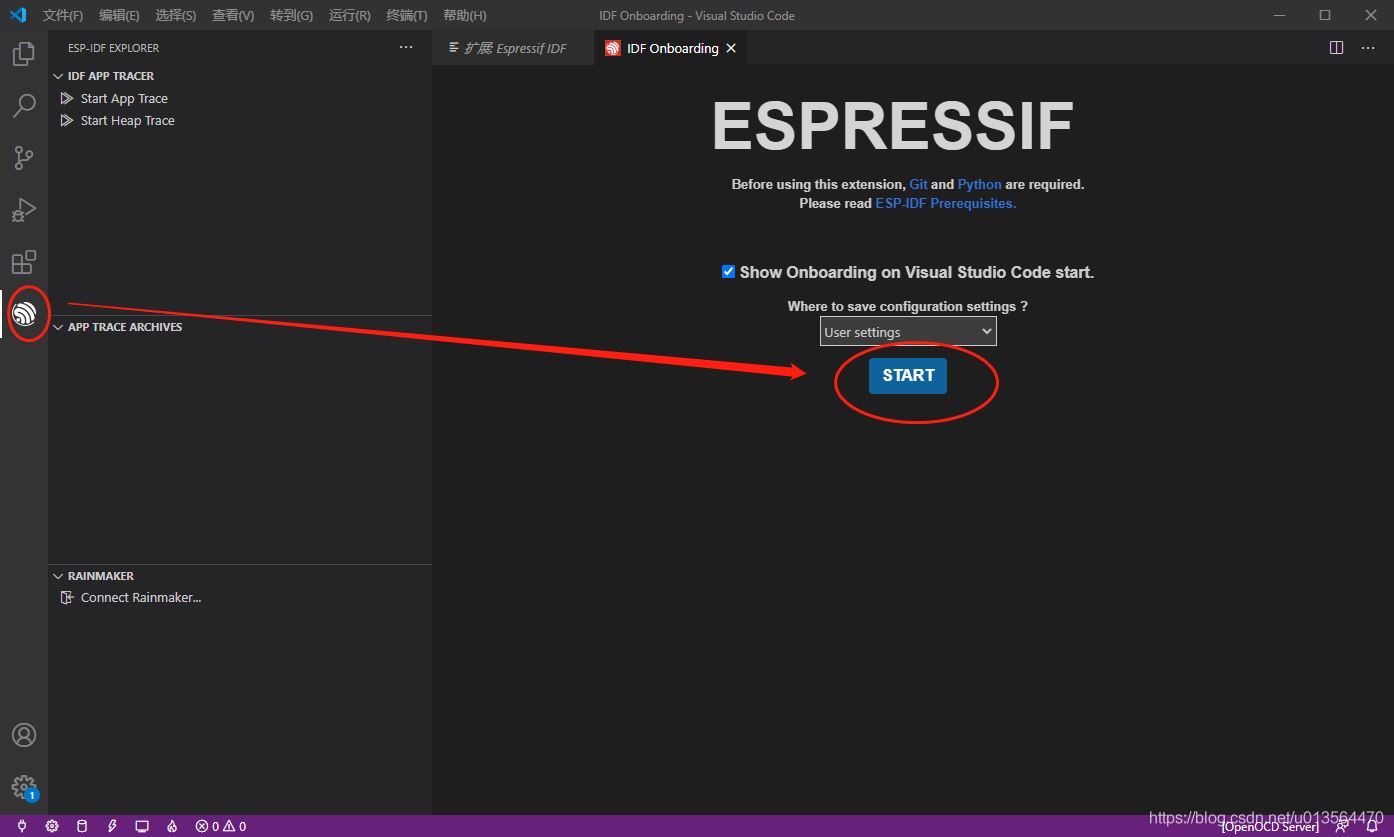Click the plug port icon in status bar
Viewport: 1394px width, 837px height.
tap(22, 826)
